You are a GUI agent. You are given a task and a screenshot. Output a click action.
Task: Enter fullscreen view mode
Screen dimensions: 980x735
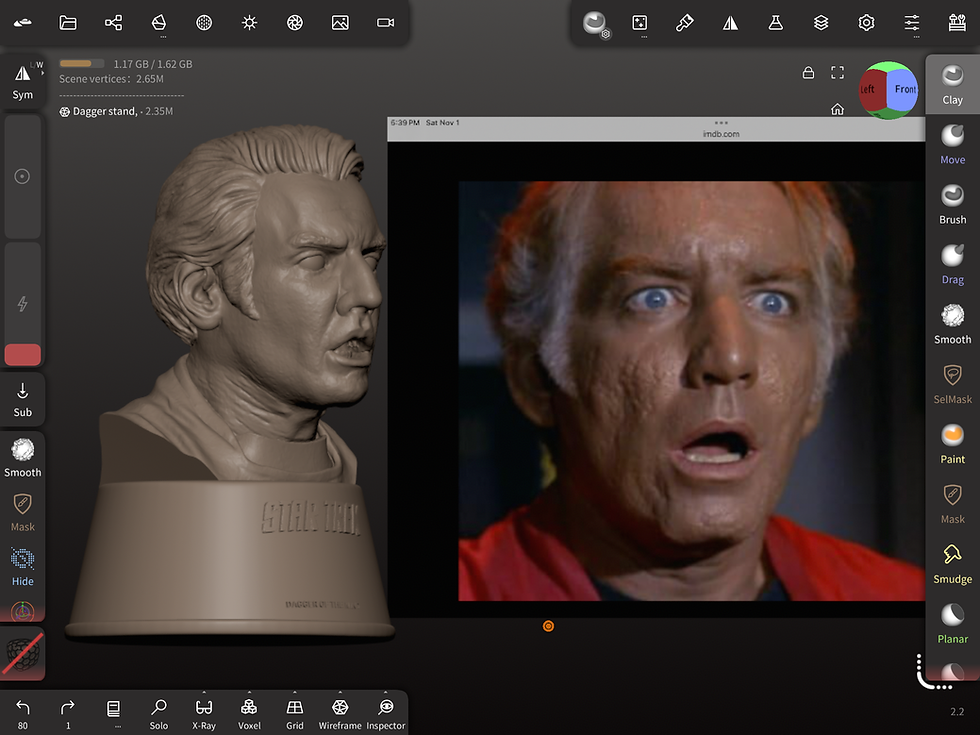[x=838, y=72]
